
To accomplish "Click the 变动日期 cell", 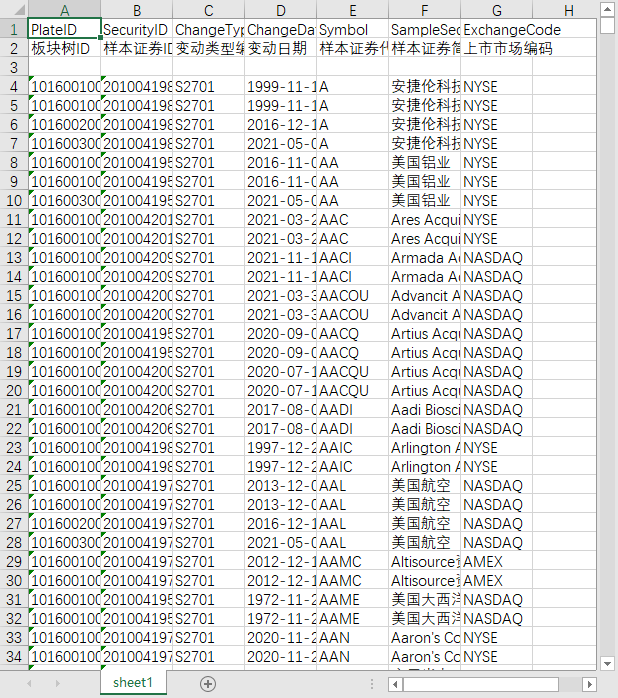I will pyautogui.click(x=281, y=48).
